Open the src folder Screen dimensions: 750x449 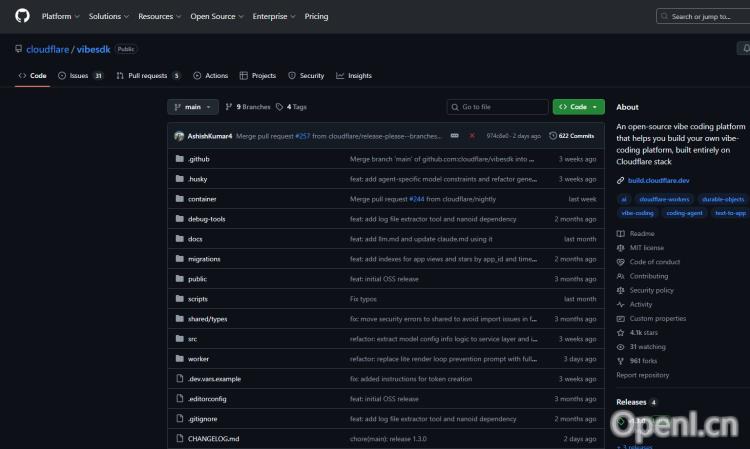coord(192,339)
